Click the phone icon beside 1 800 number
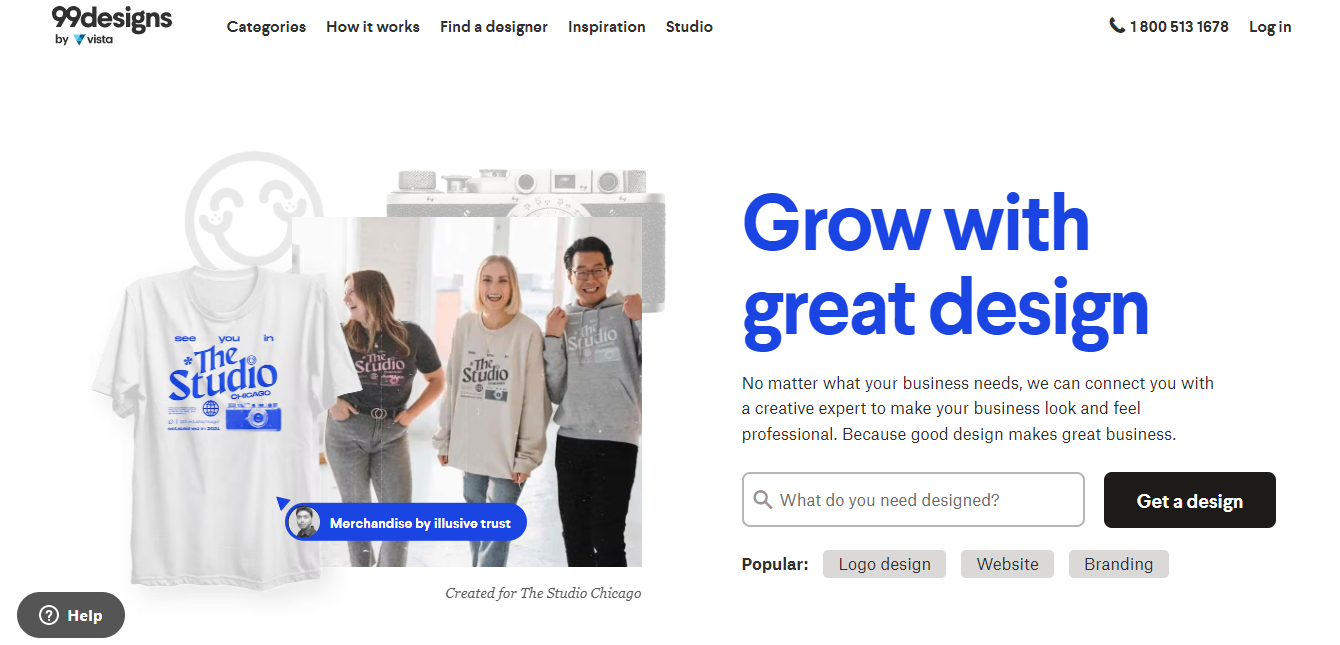The height and width of the screenshot is (645, 1340). click(x=1117, y=26)
